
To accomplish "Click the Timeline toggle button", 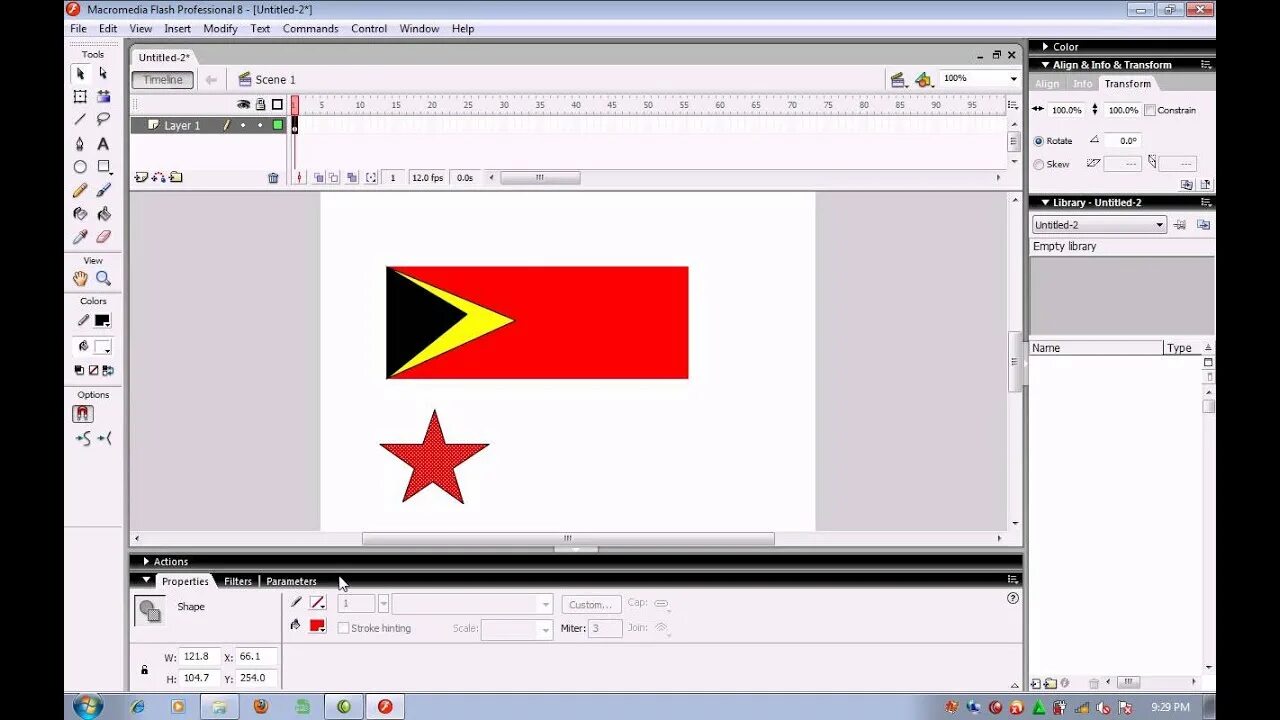I will (x=162, y=80).
